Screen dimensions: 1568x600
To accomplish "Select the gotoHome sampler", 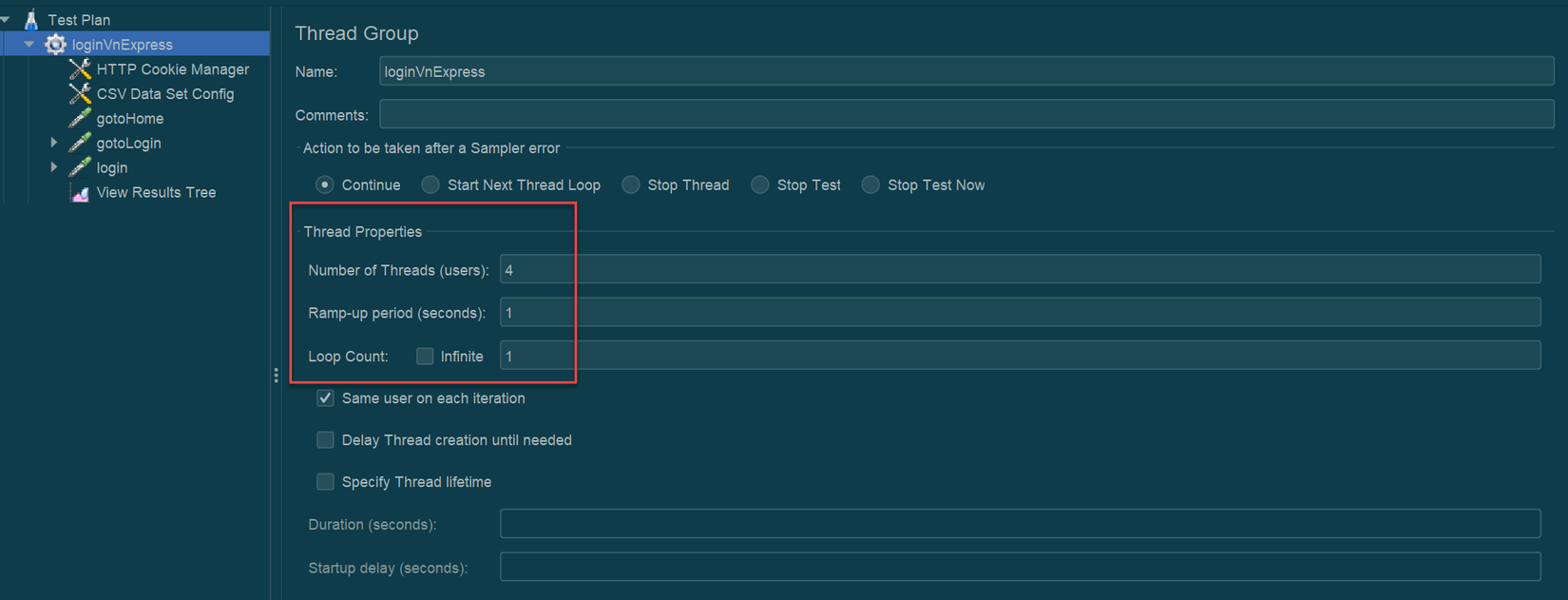I will 130,119.
